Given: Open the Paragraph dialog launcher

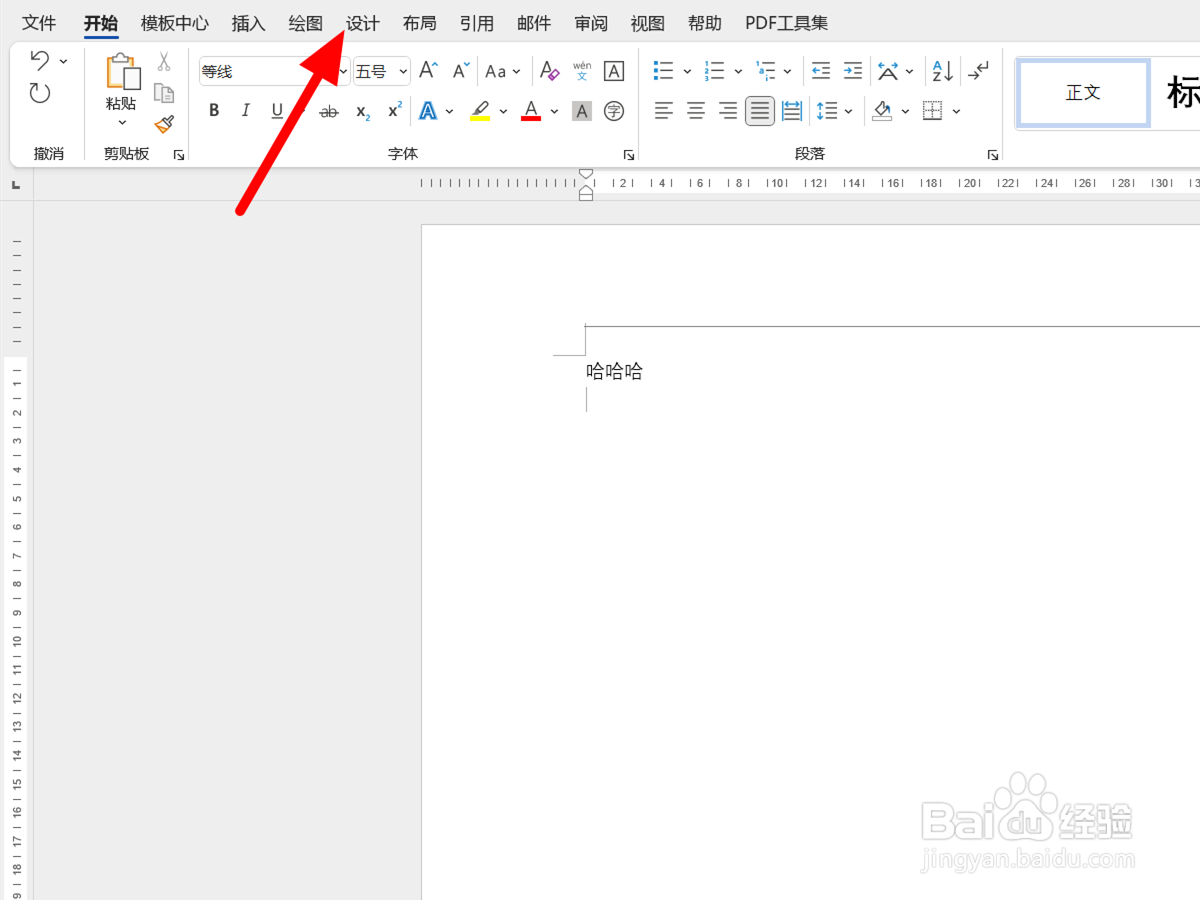Looking at the screenshot, I should pyautogui.click(x=993, y=155).
